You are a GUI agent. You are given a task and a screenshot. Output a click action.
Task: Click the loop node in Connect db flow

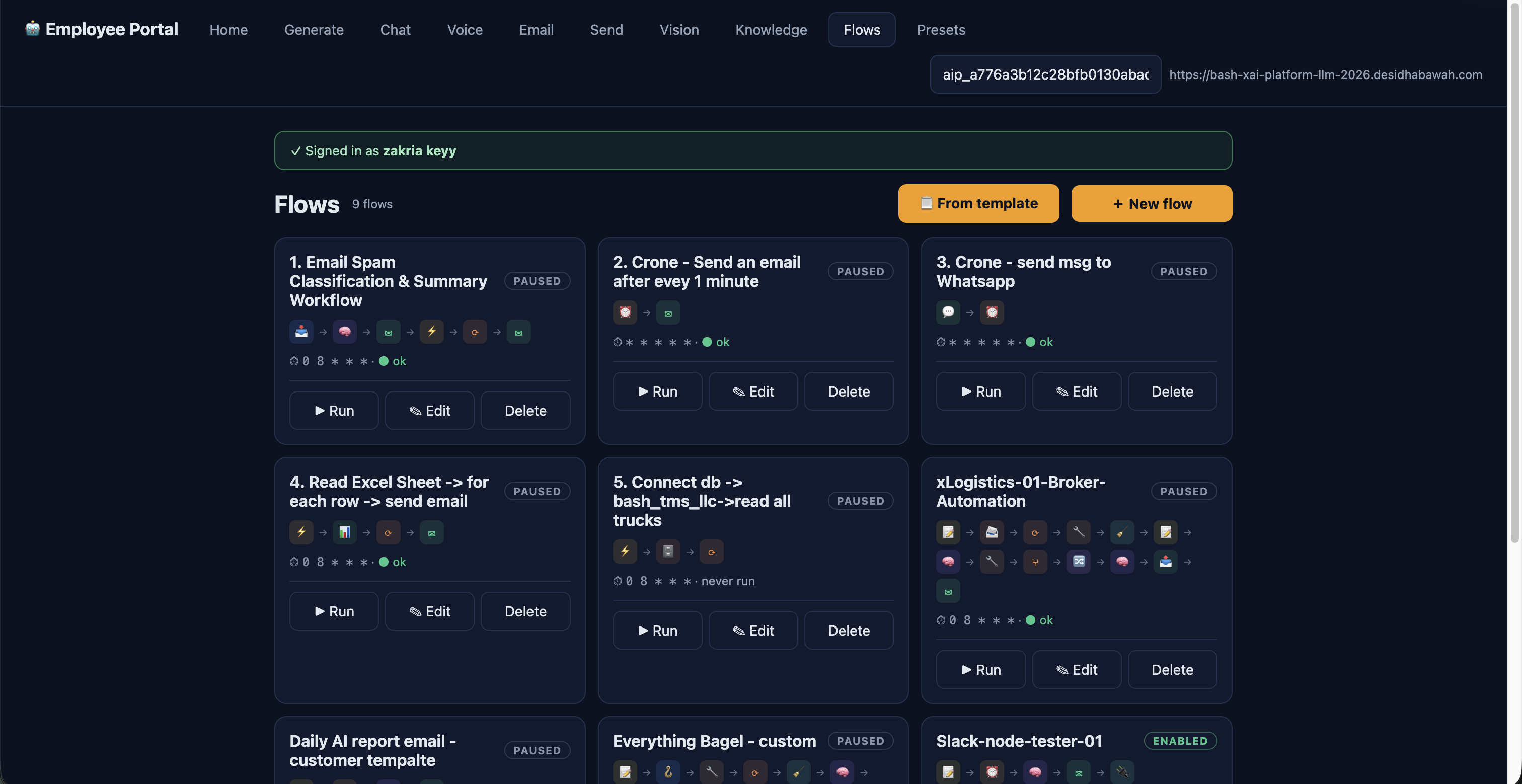[x=711, y=551]
